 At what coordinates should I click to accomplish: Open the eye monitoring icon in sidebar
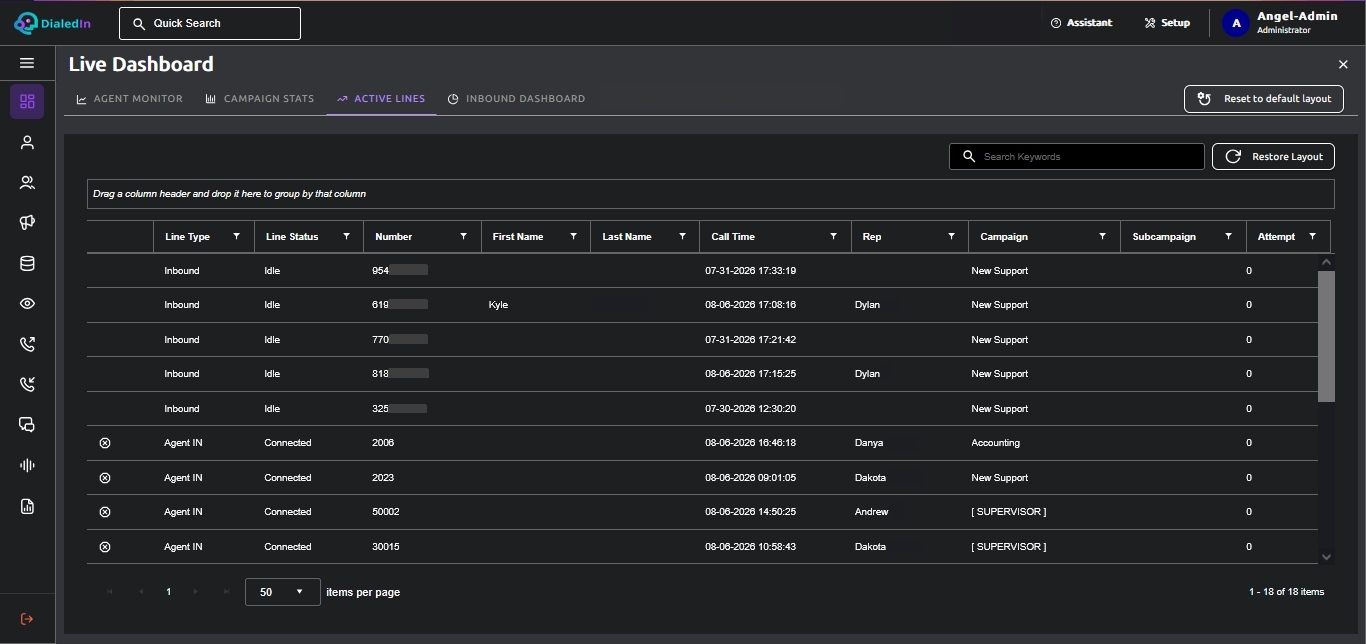27,304
